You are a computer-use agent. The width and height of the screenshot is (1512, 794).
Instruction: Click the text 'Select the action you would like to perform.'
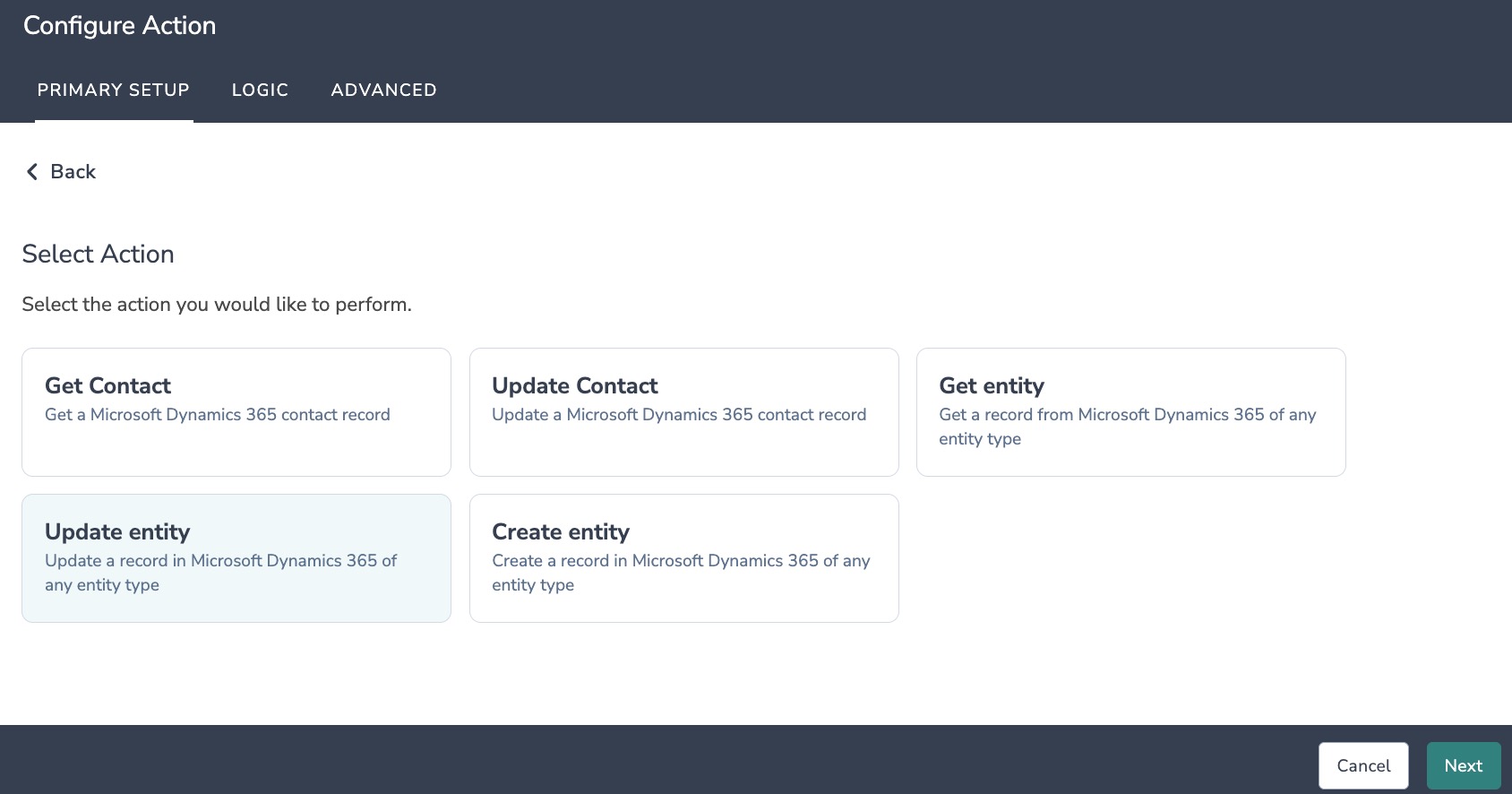tap(217, 305)
